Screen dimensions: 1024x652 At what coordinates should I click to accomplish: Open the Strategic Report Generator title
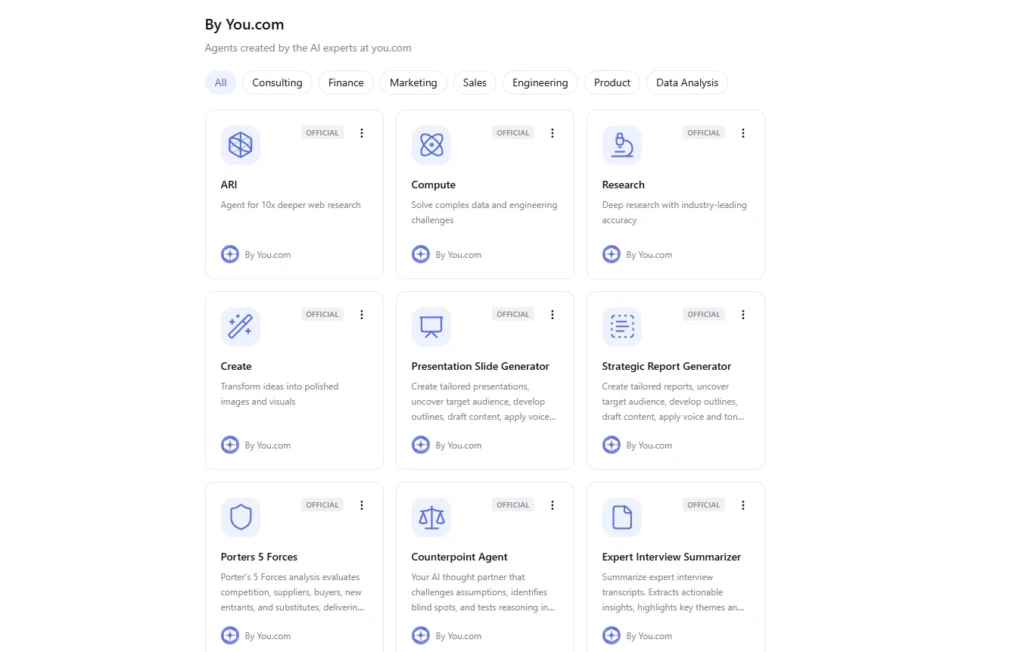[666, 367]
